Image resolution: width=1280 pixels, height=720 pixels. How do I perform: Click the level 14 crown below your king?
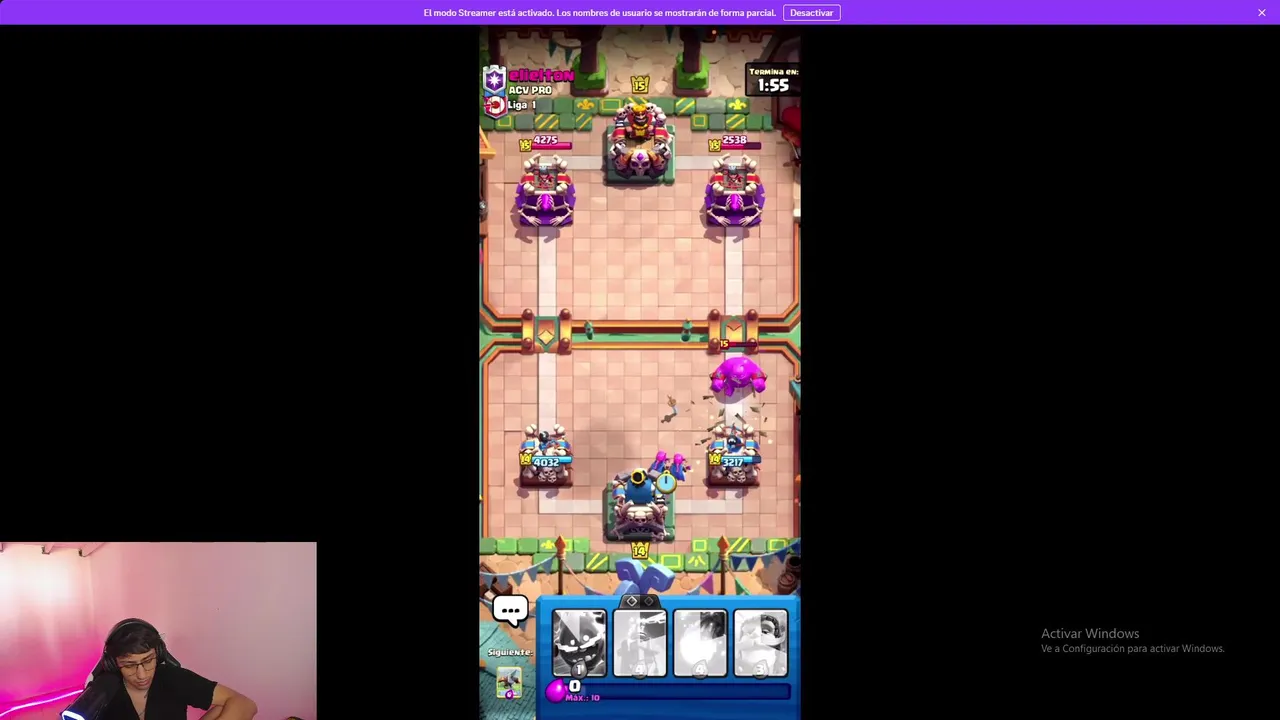(640, 551)
